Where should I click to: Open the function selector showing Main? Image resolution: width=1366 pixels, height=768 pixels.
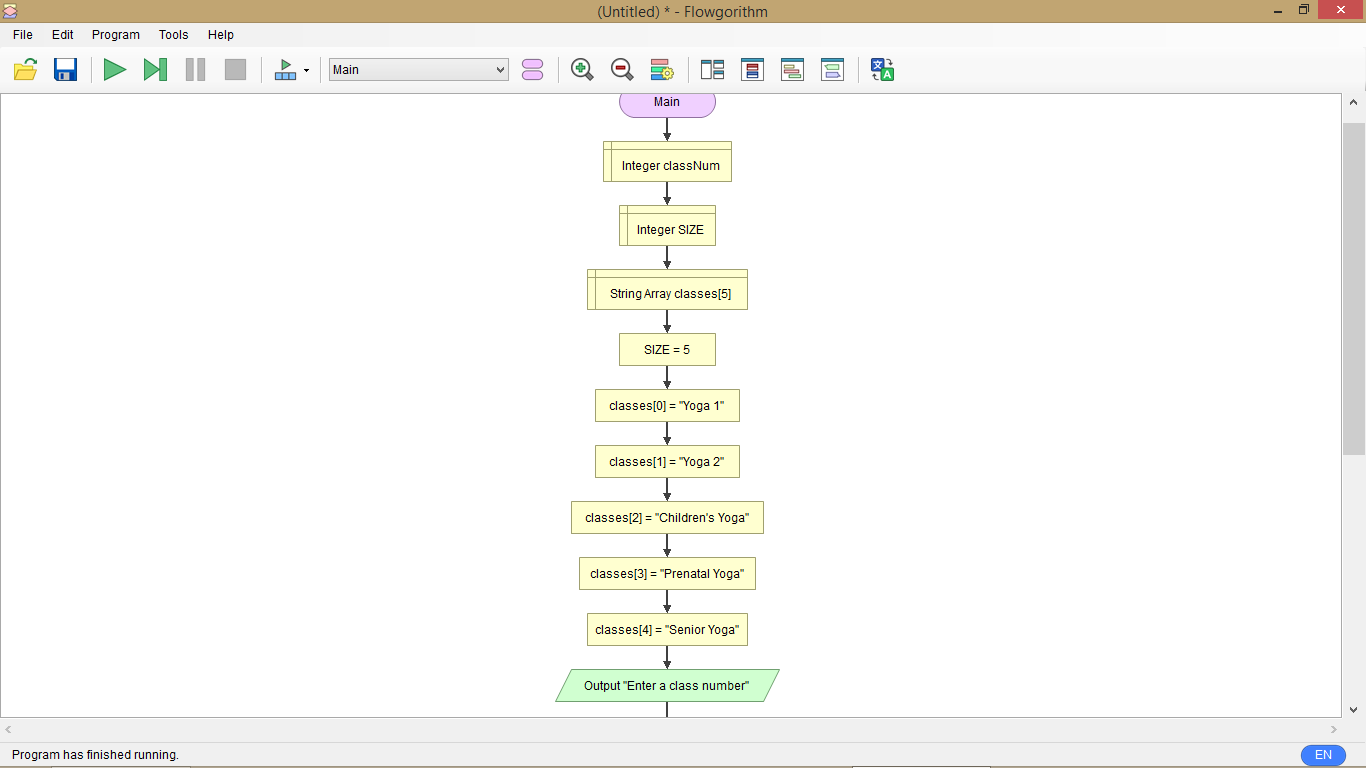(418, 69)
